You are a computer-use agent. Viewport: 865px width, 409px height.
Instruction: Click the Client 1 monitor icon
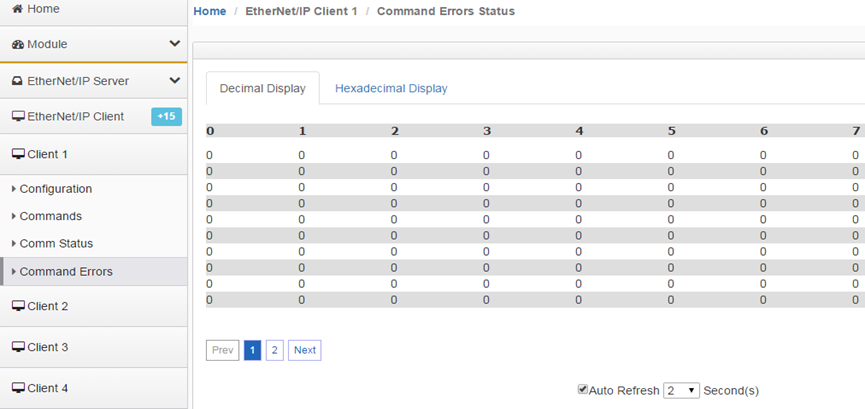18,154
